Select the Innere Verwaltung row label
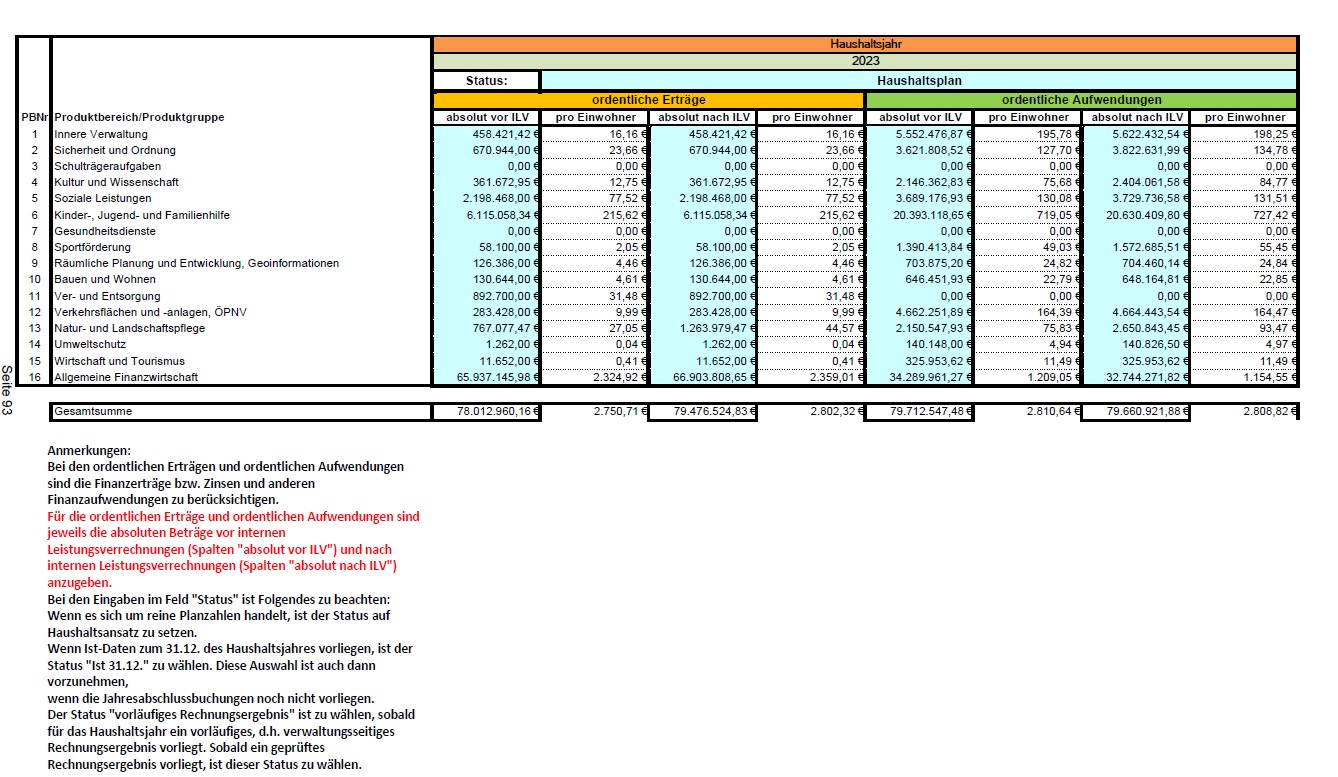Image resolution: width=1338 pixels, height=777 pixels. pyautogui.click(x=101, y=134)
